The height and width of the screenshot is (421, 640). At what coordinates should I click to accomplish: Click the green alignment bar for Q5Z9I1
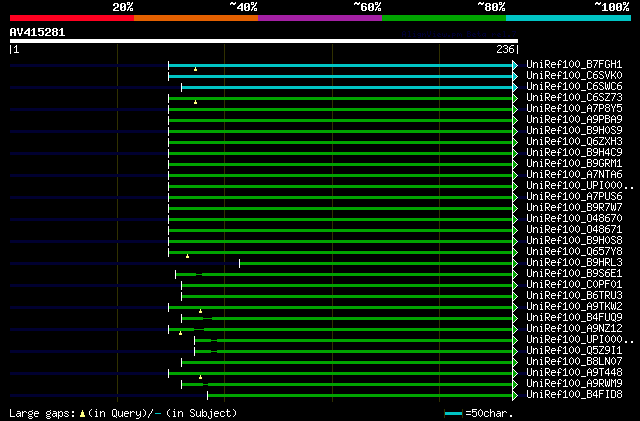[x=353, y=351]
